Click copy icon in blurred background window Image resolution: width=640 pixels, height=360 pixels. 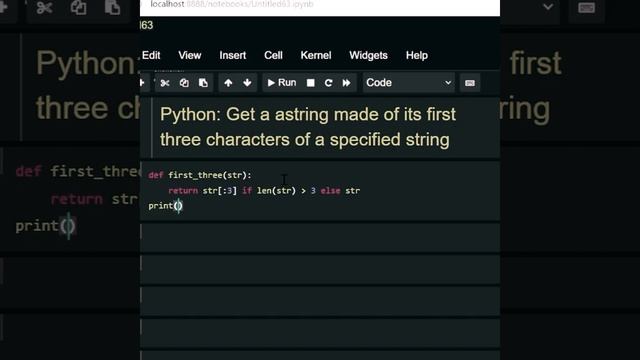(78, 7)
